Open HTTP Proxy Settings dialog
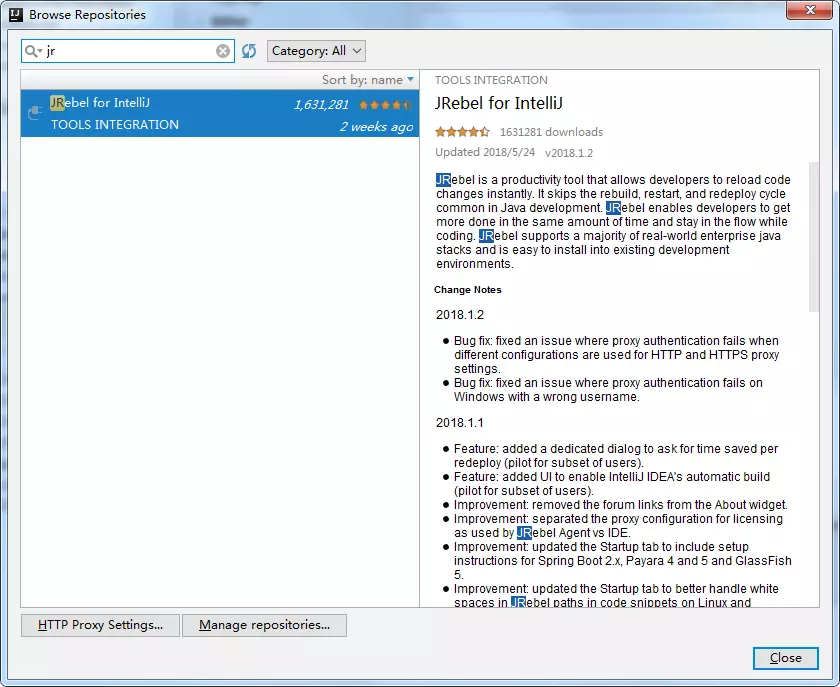 [100, 625]
